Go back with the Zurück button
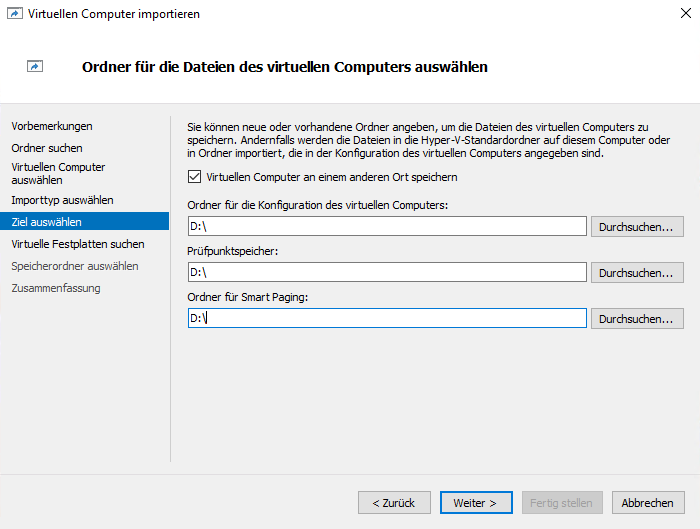The width and height of the screenshot is (700, 529). point(394,502)
